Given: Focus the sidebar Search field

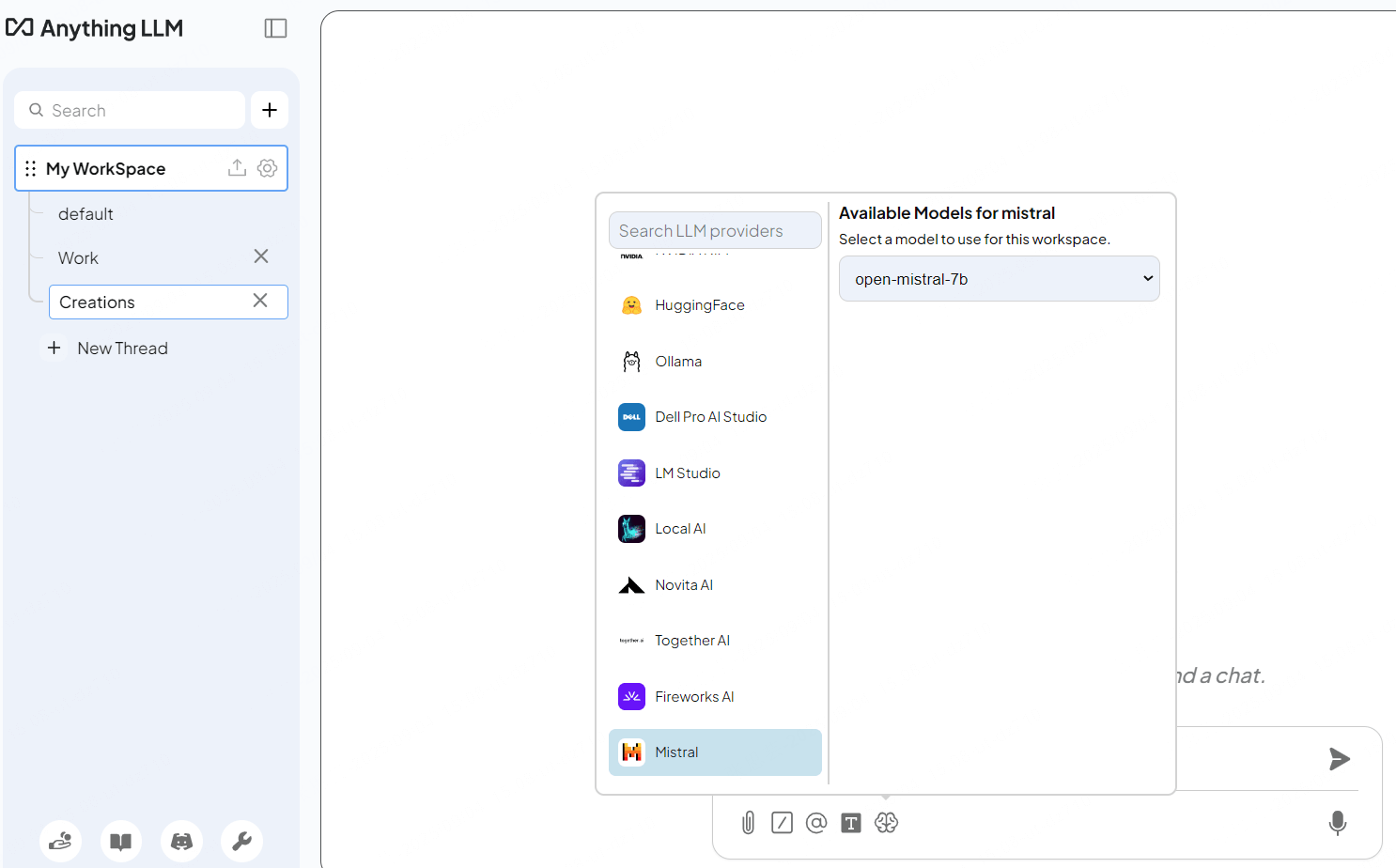Looking at the screenshot, I should tap(130, 110).
